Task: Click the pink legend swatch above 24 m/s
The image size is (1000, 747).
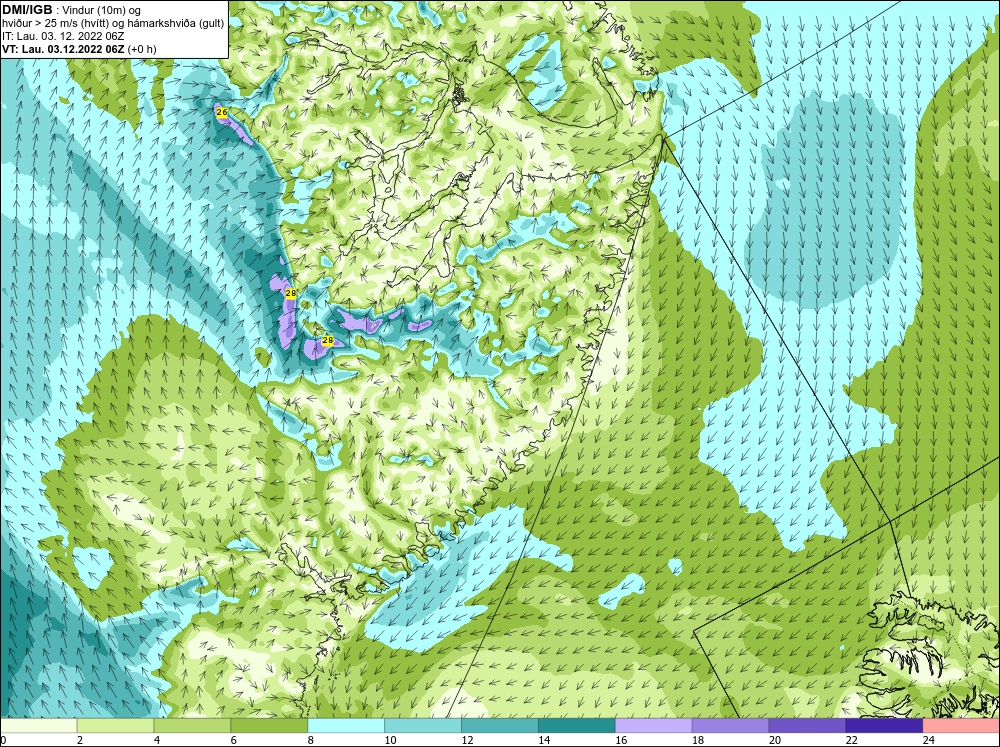Action: (x=961, y=726)
